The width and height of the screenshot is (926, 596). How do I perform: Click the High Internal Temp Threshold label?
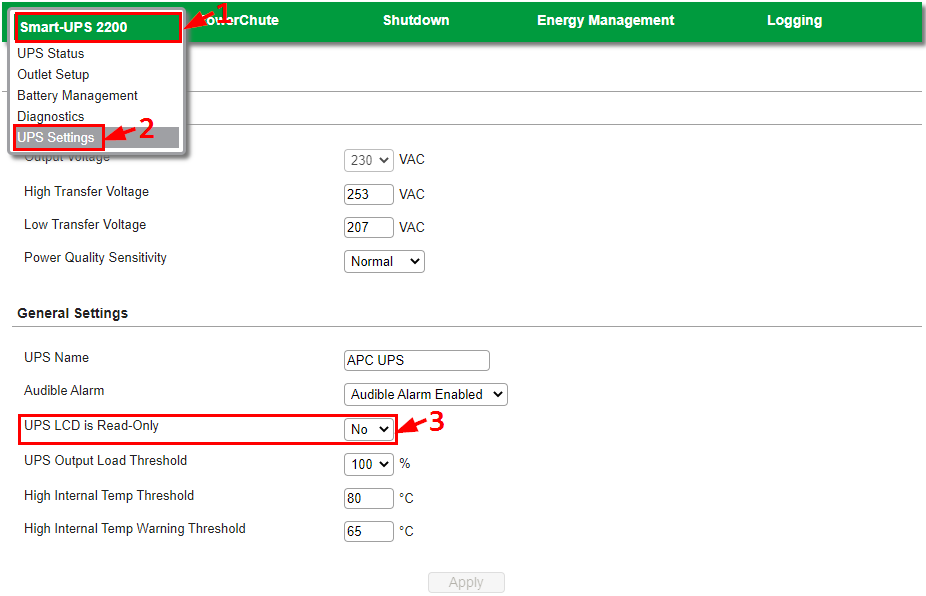click(109, 496)
